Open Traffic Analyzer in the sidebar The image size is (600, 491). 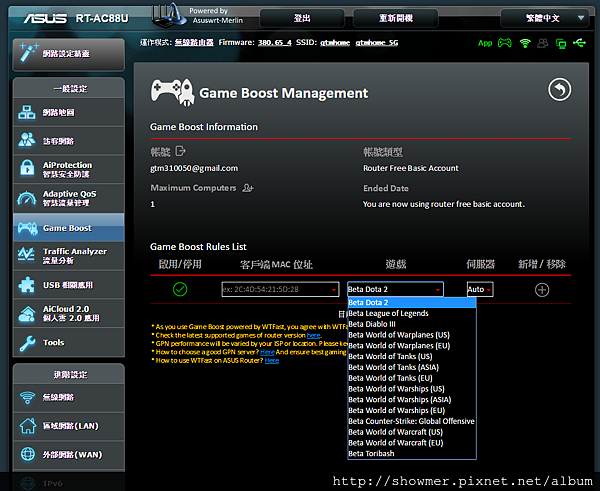[68, 256]
